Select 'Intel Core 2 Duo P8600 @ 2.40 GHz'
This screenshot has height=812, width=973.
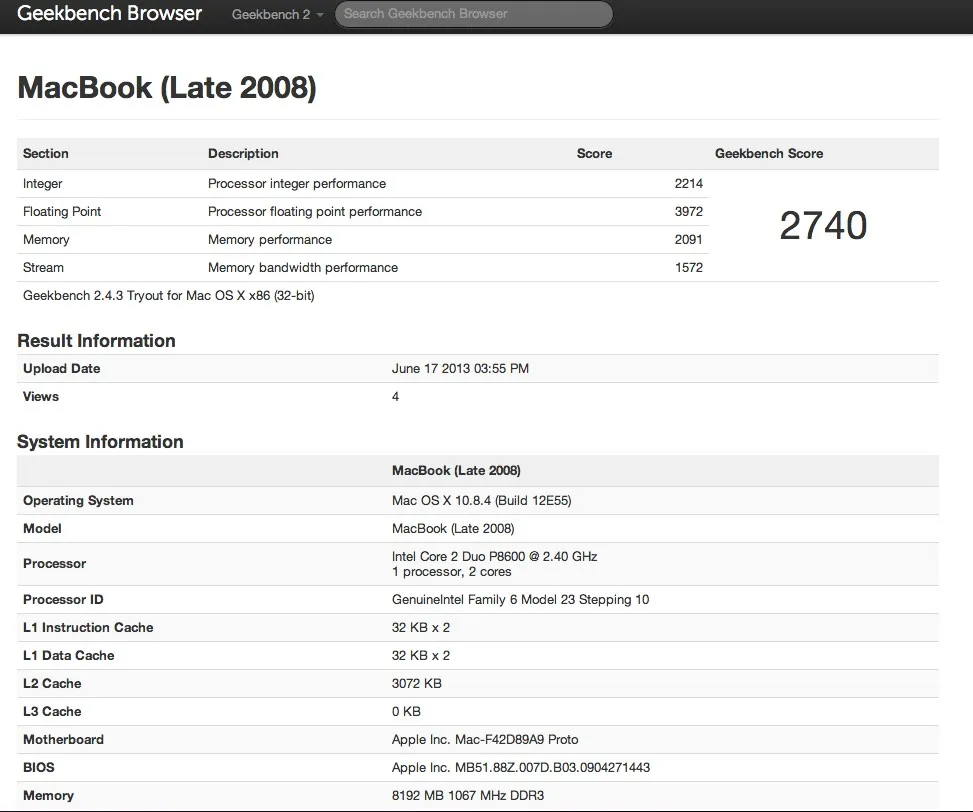[x=495, y=556]
